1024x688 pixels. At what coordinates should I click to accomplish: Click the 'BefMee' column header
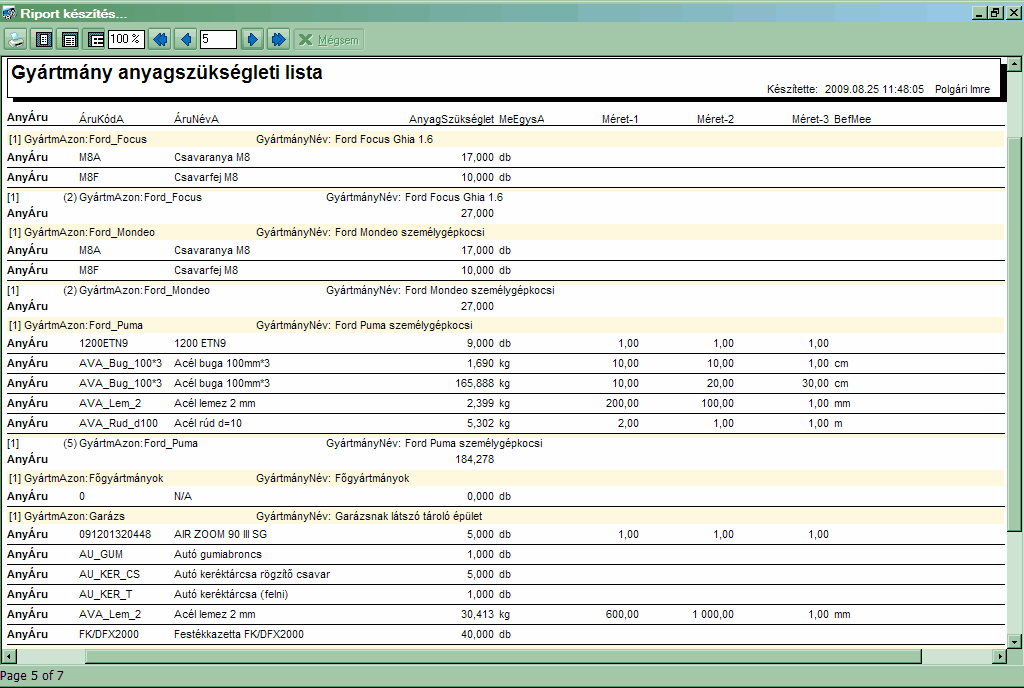pos(852,119)
